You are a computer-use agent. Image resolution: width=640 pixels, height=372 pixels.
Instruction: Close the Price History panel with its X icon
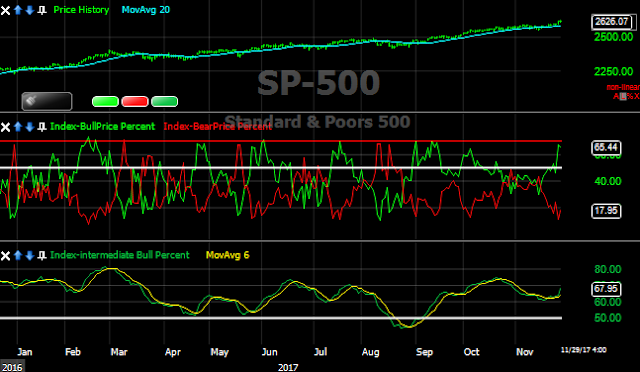coord(5,10)
